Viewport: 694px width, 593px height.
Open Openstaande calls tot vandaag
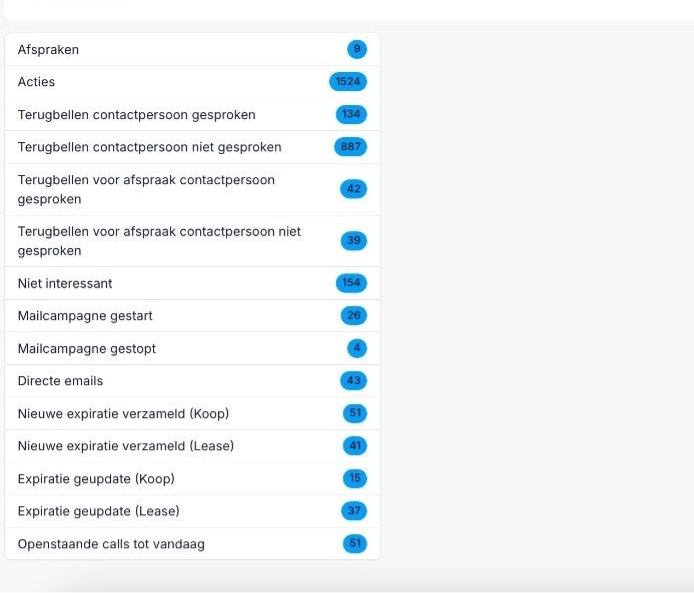tap(111, 544)
